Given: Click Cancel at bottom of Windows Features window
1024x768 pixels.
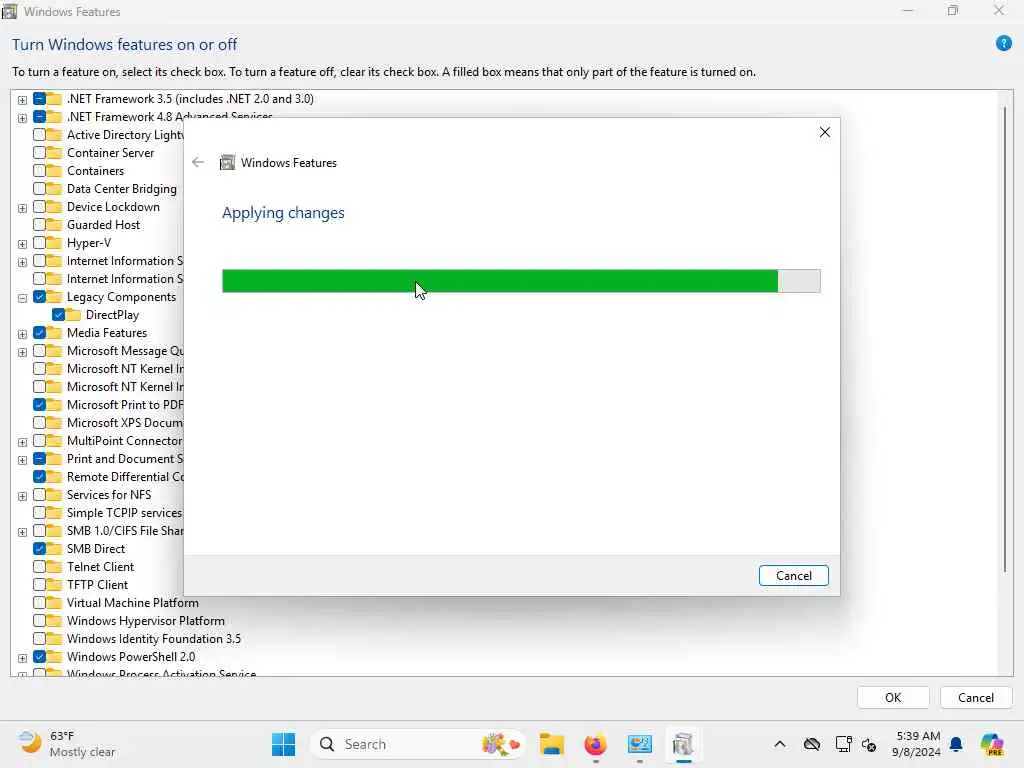Looking at the screenshot, I should point(976,697).
